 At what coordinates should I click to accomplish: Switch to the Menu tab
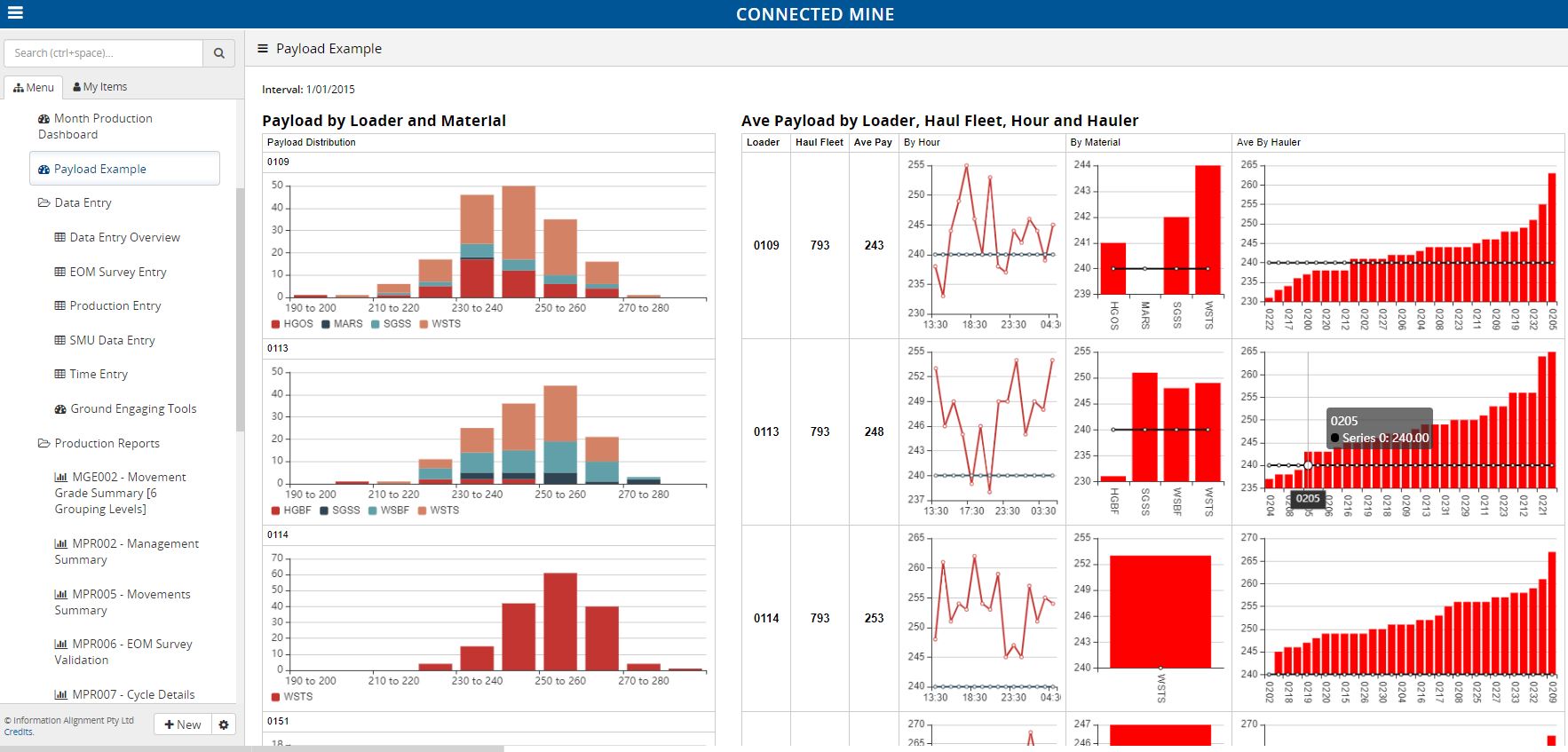tap(34, 87)
